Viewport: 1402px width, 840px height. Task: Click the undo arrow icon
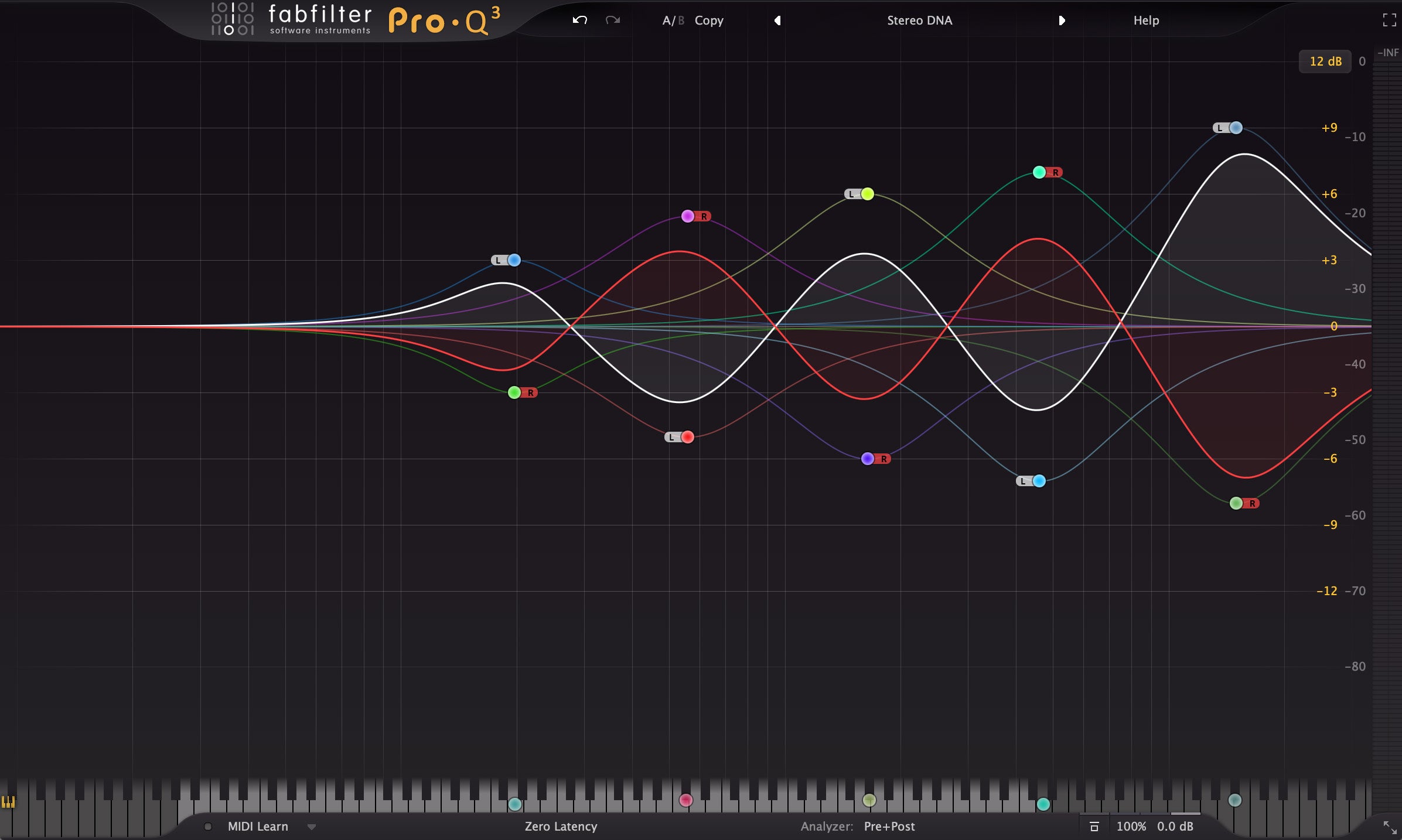[x=579, y=21]
